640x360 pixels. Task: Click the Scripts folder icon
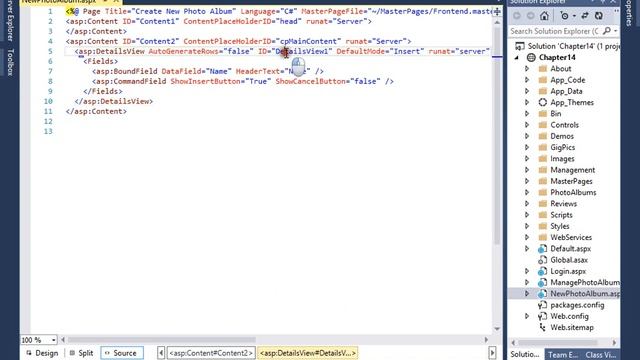(x=542, y=215)
